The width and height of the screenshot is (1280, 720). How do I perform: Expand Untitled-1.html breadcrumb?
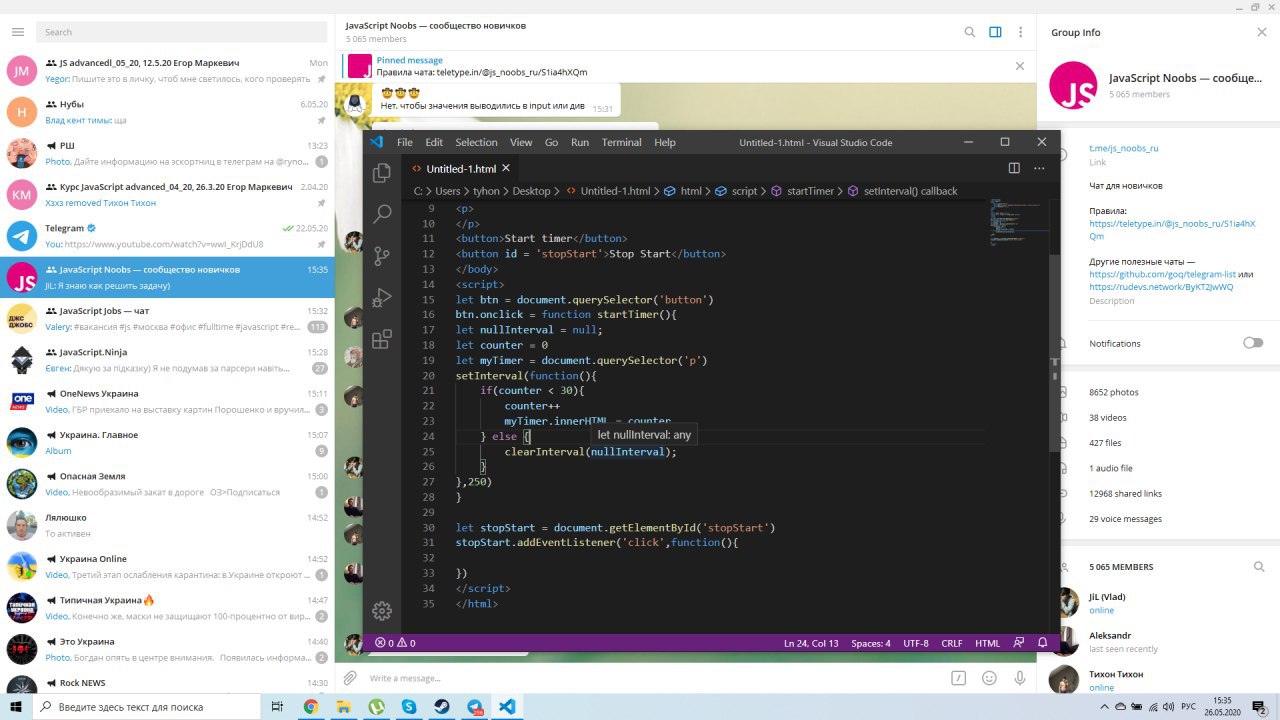click(x=609, y=191)
